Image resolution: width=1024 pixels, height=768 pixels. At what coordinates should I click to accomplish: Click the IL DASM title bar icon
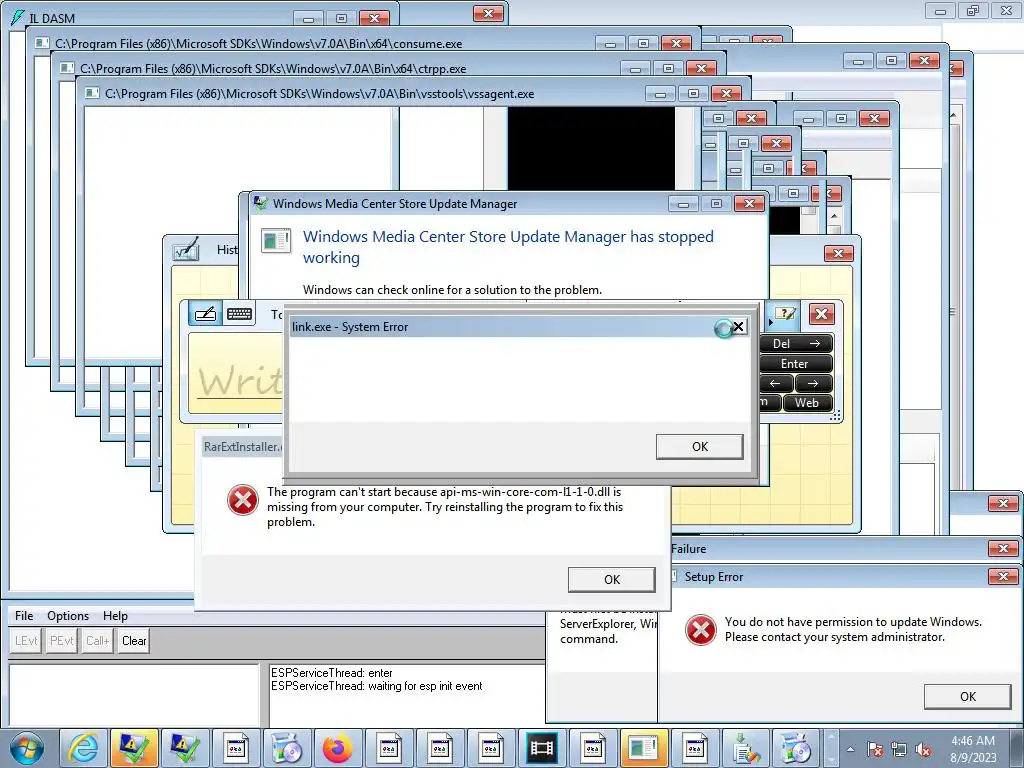(18, 18)
